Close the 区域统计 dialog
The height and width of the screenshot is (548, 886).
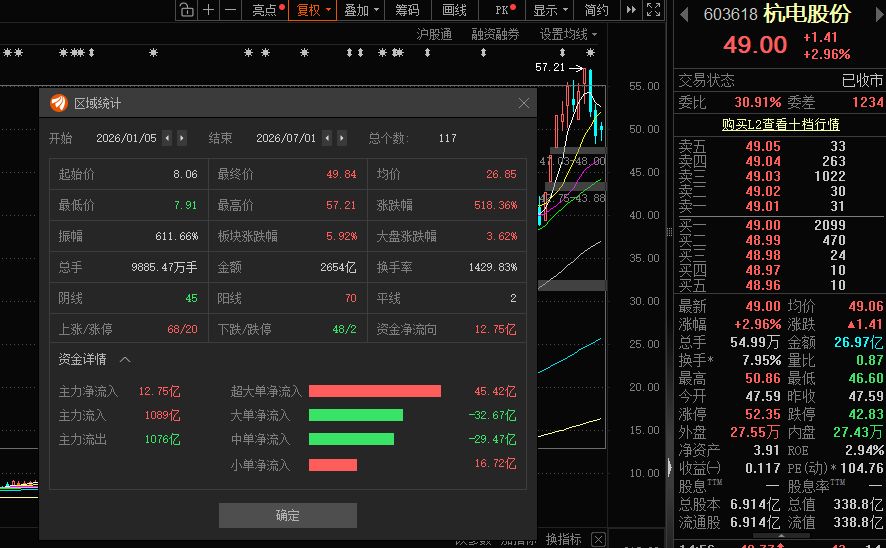pos(524,103)
